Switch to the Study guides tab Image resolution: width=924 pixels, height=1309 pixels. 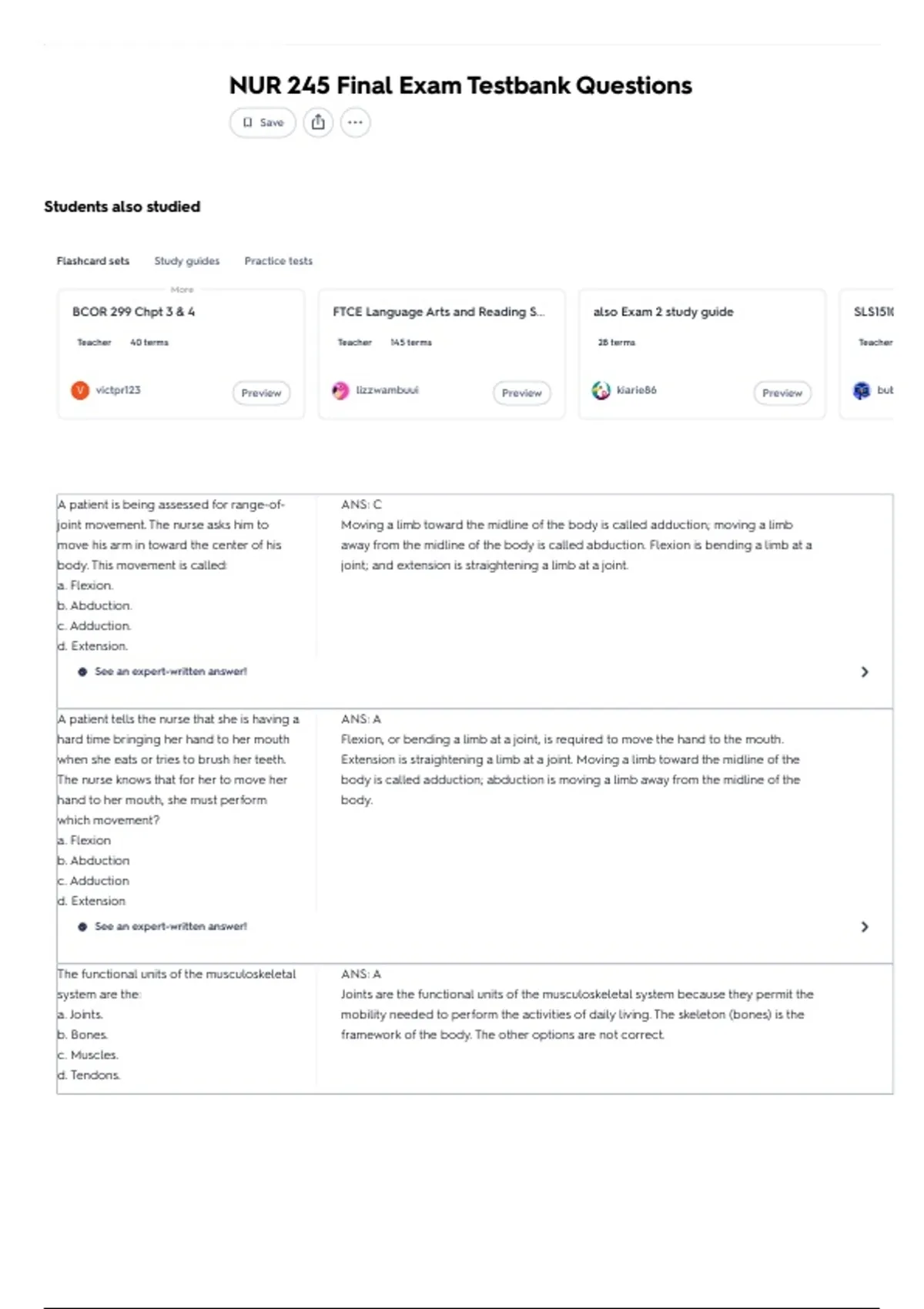(187, 261)
